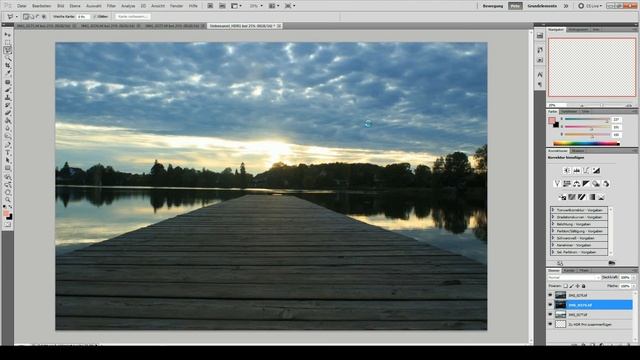Switch to the Masken tab
640x360 pixels.
[577, 151]
